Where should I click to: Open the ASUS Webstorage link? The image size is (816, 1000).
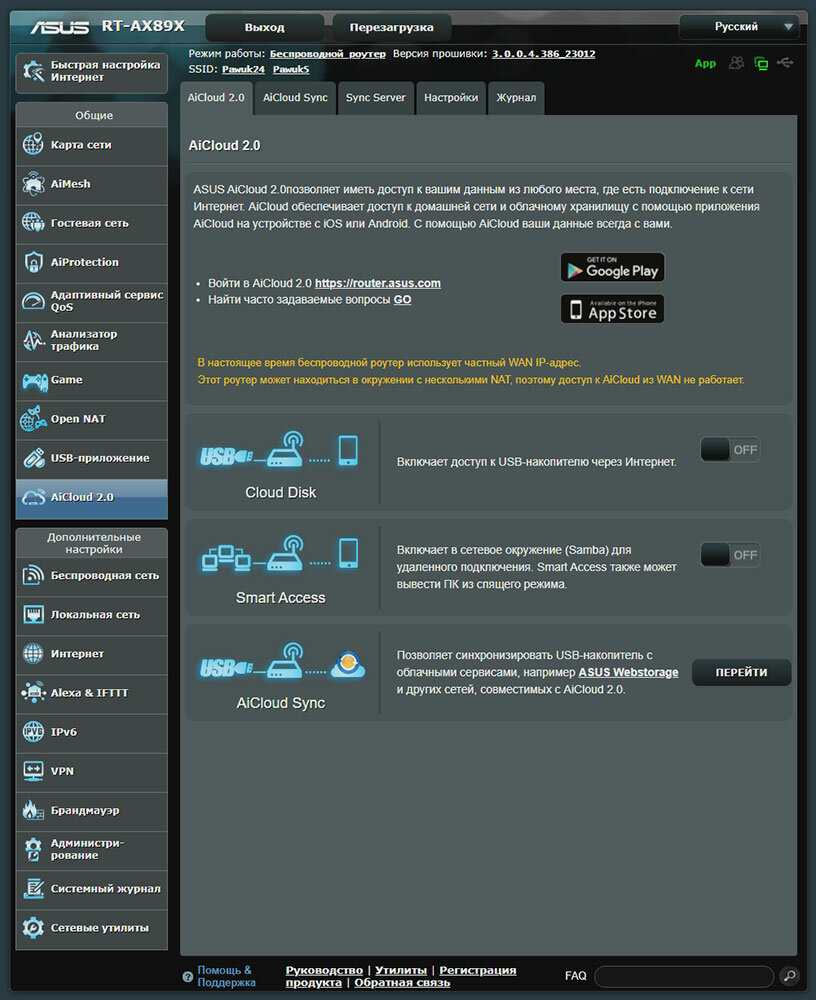coord(628,672)
